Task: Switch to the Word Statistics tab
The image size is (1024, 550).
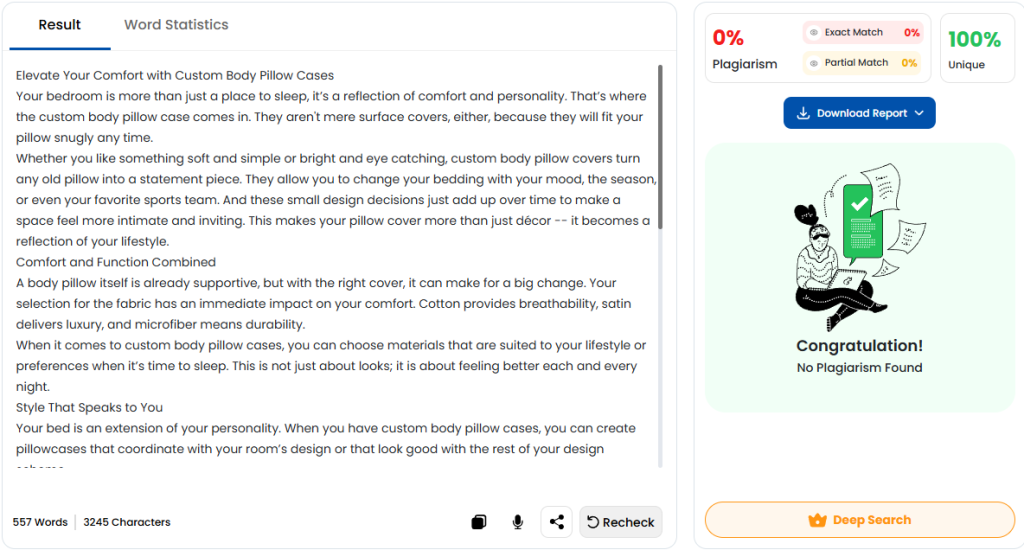Action: pyautogui.click(x=176, y=25)
